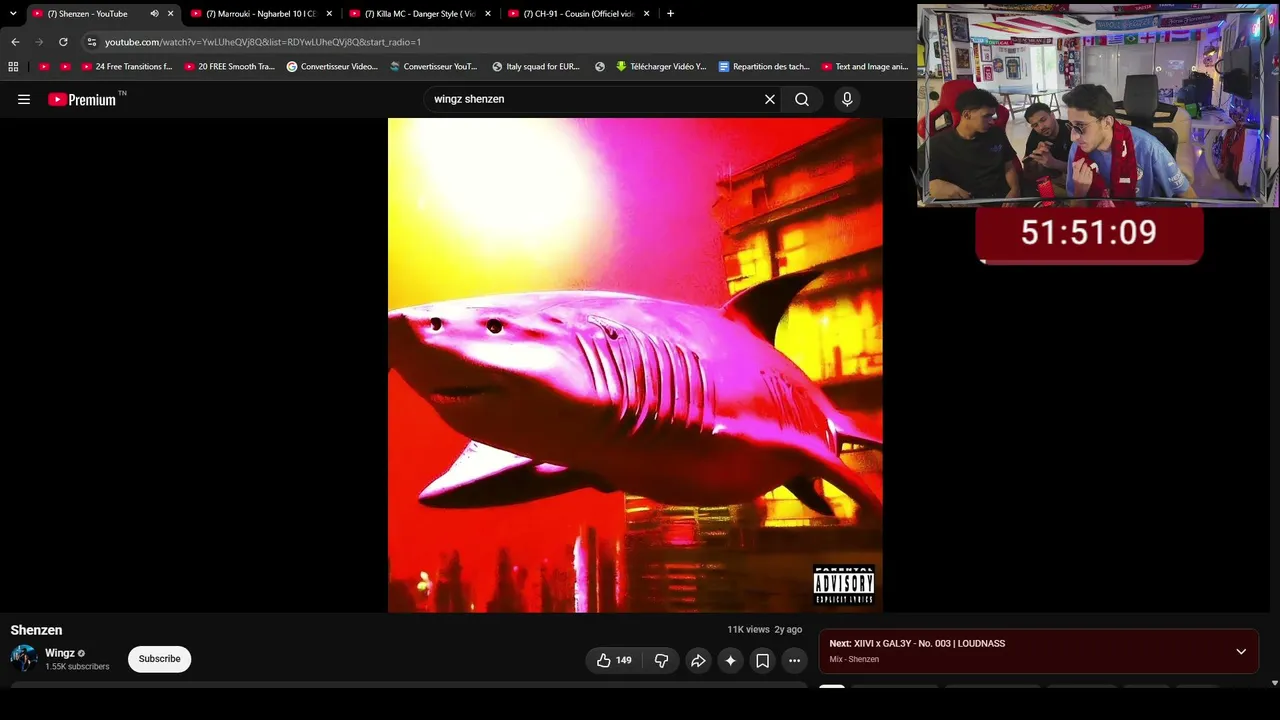Mute the Shenzen tab via speaker icon
The height and width of the screenshot is (720, 1280).
click(x=154, y=14)
